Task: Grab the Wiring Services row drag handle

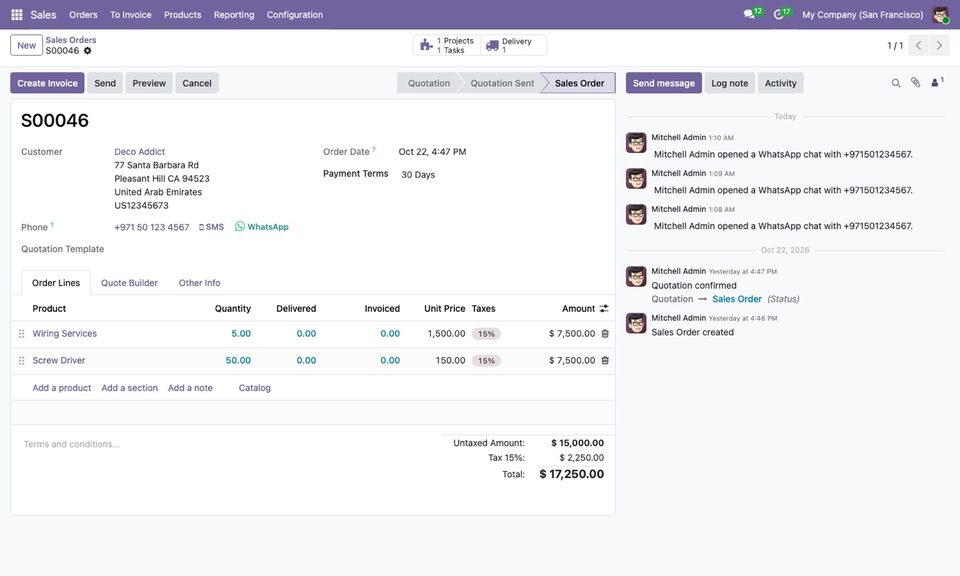Action: pos(21,334)
